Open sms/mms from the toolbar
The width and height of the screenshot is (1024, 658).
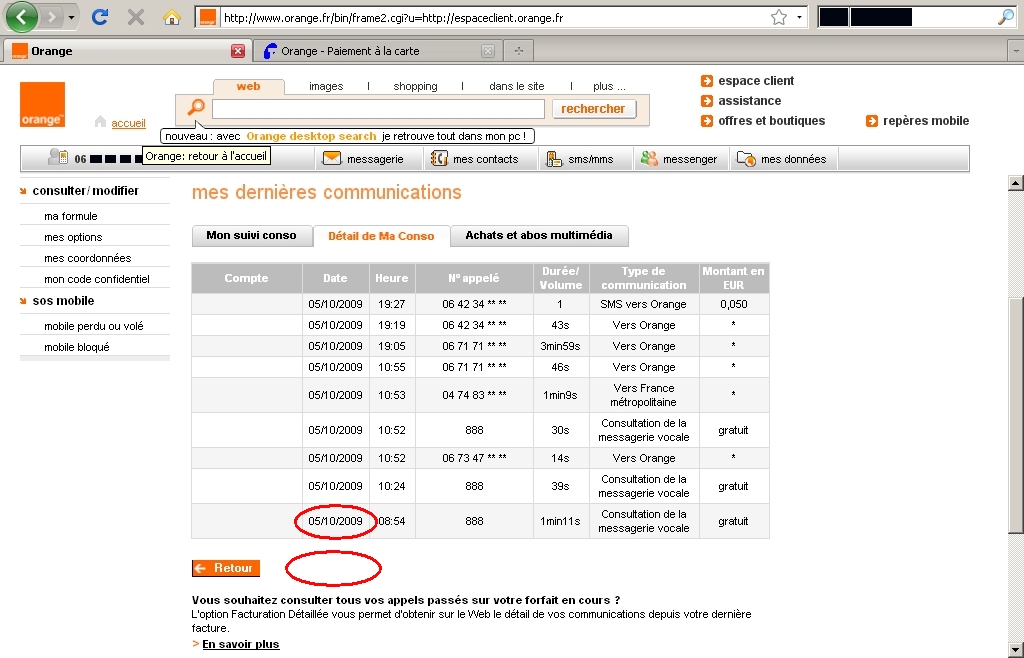point(580,159)
